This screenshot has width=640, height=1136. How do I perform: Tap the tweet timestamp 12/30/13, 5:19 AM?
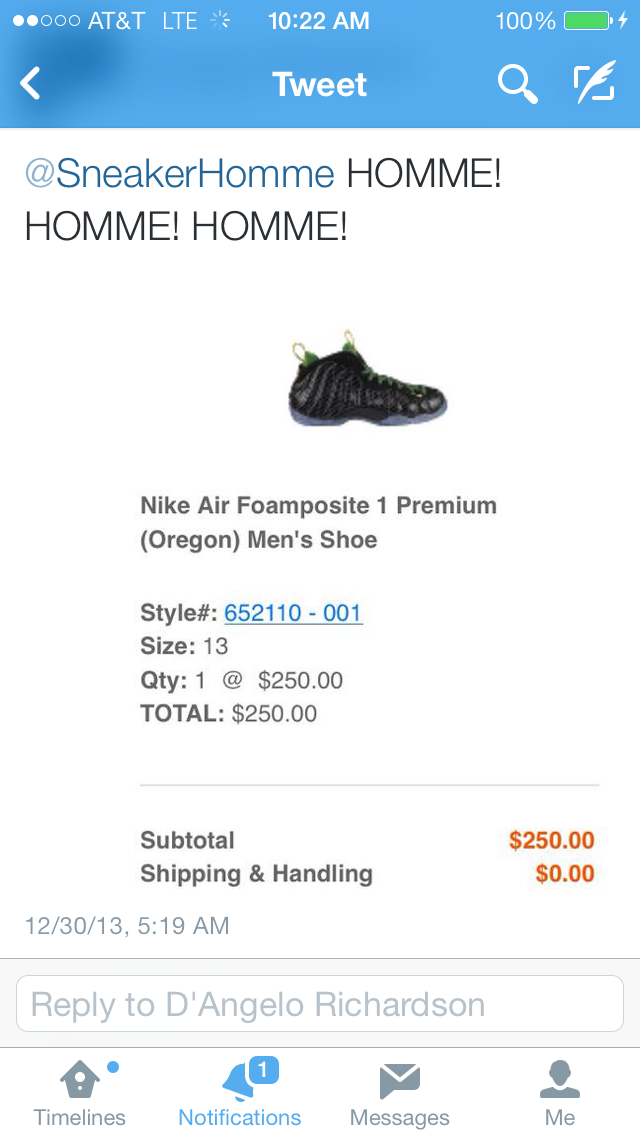click(x=128, y=926)
